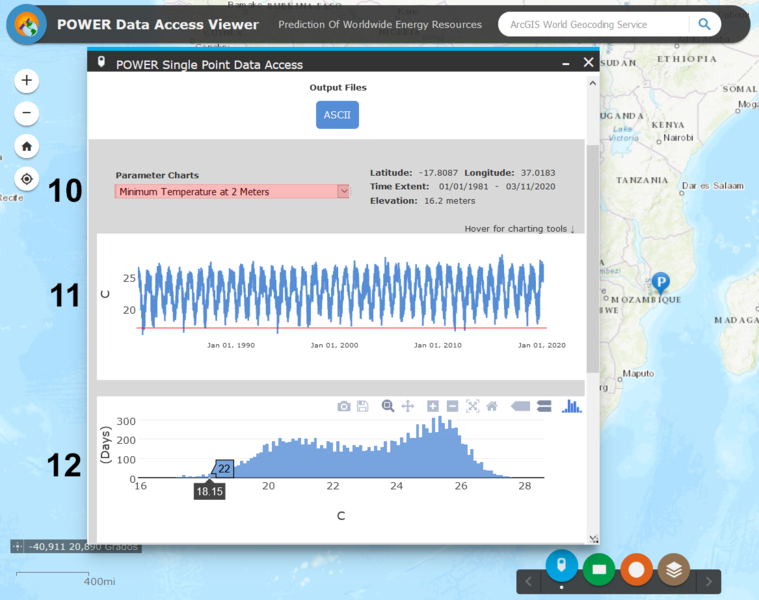
Task: Open the green rectangle regional data widget
Action: [599, 570]
